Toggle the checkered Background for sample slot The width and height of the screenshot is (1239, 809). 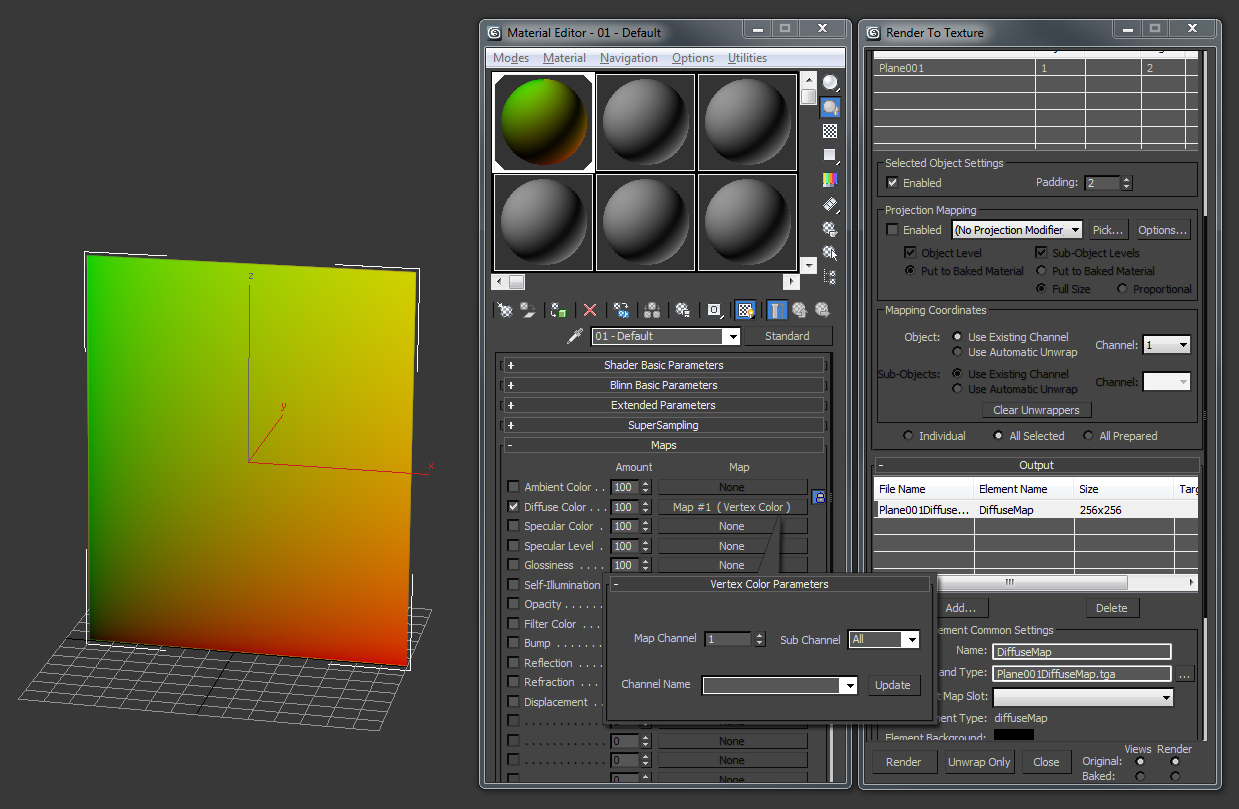coord(829,130)
